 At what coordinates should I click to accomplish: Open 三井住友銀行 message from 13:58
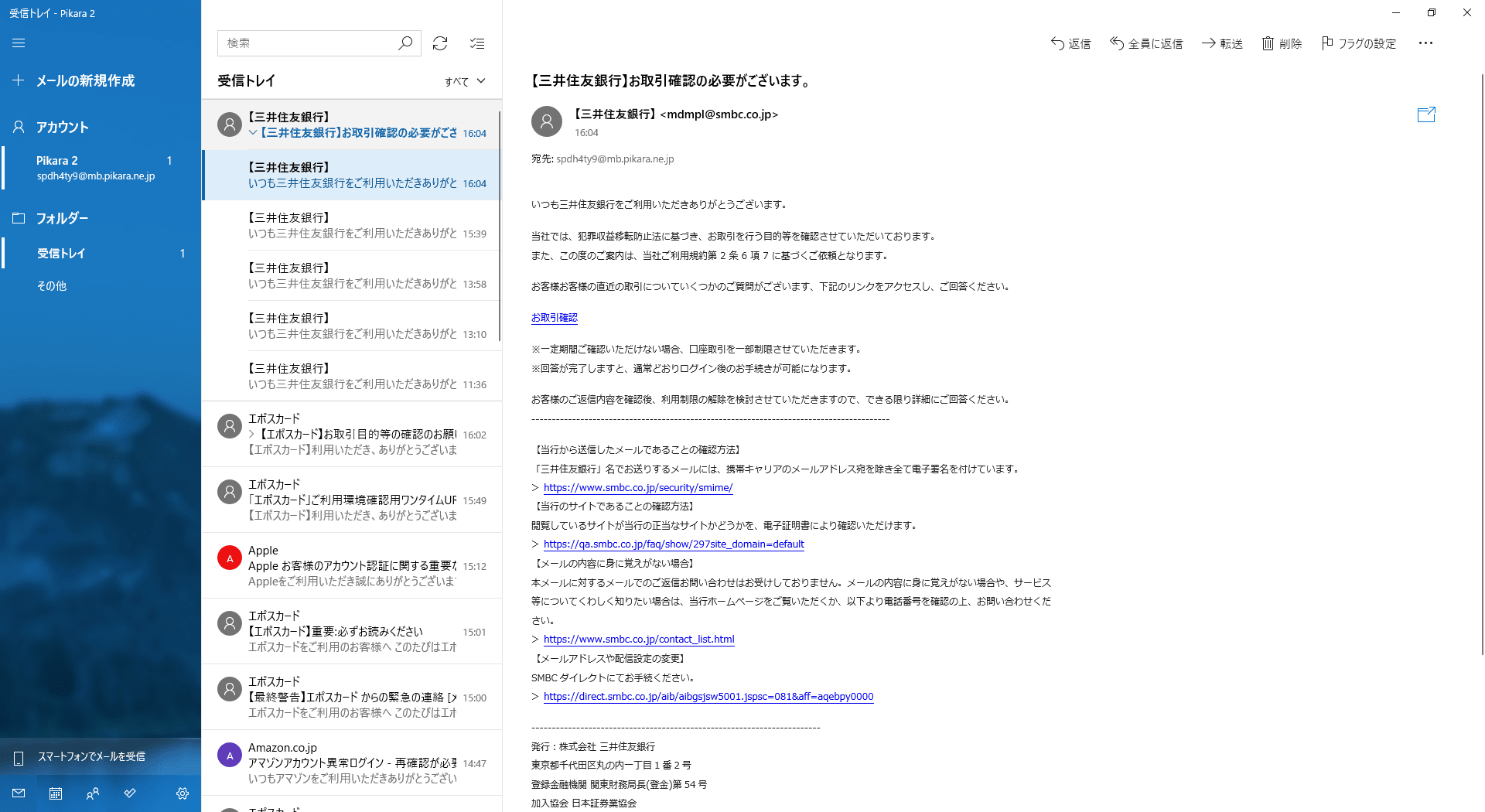coord(352,275)
